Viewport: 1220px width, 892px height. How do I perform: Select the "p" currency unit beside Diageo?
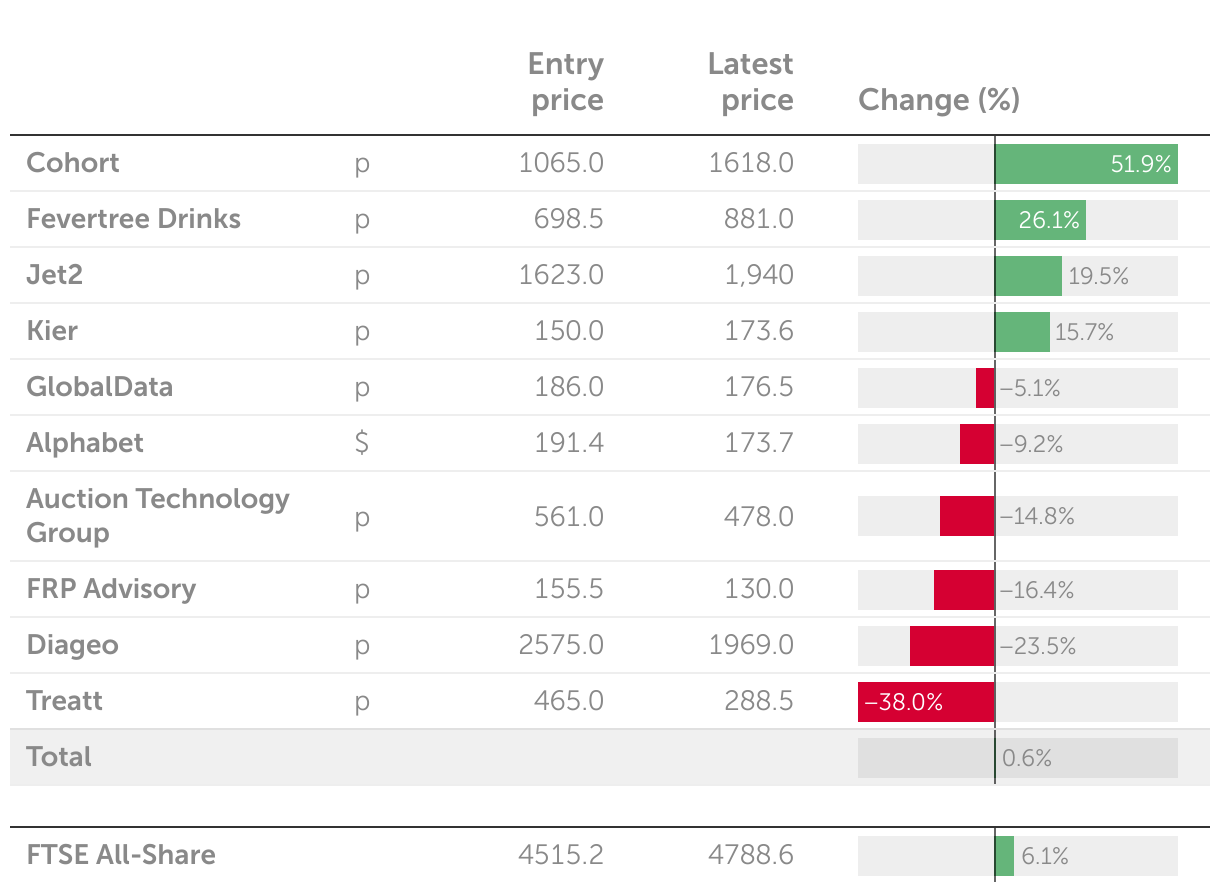[362, 647]
